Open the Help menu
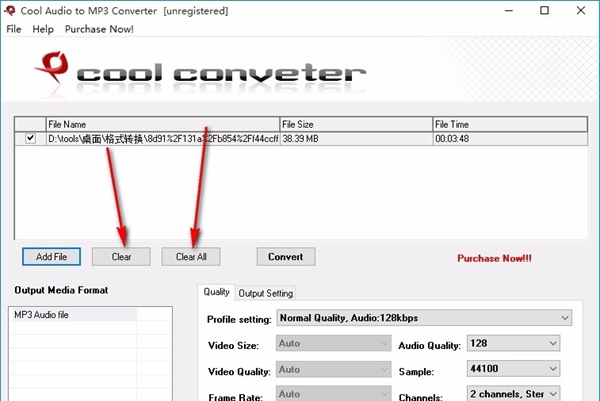600x401 pixels. pyautogui.click(x=43, y=29)
